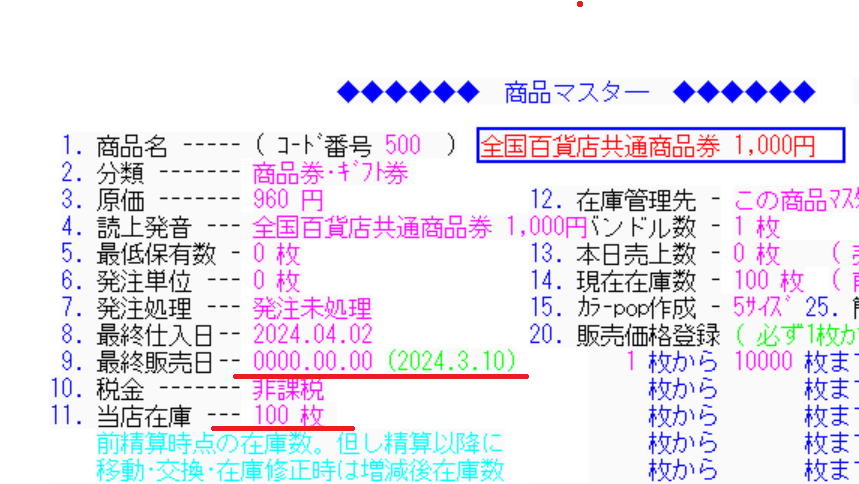The image size is (859, 484).
Task: Select the バンドル数 label
Action: click(x=642, y=227)
